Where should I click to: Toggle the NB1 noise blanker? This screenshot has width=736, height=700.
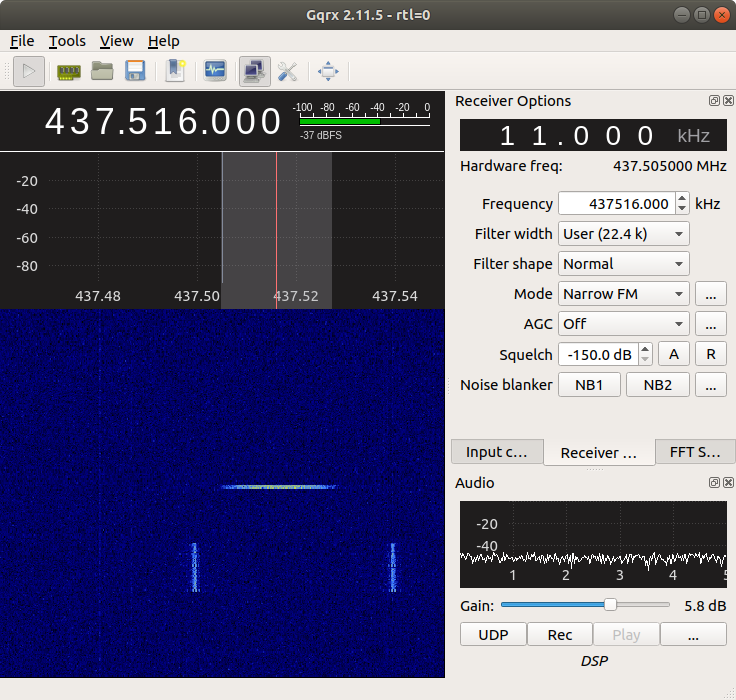(x=589, y=385)
